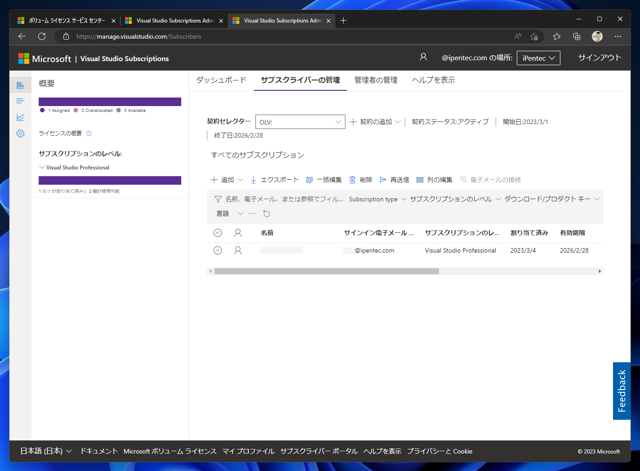Switch to the 管理者の管理 tab
Viewport: 640px width, 471px height.
[x=375, y=80]
